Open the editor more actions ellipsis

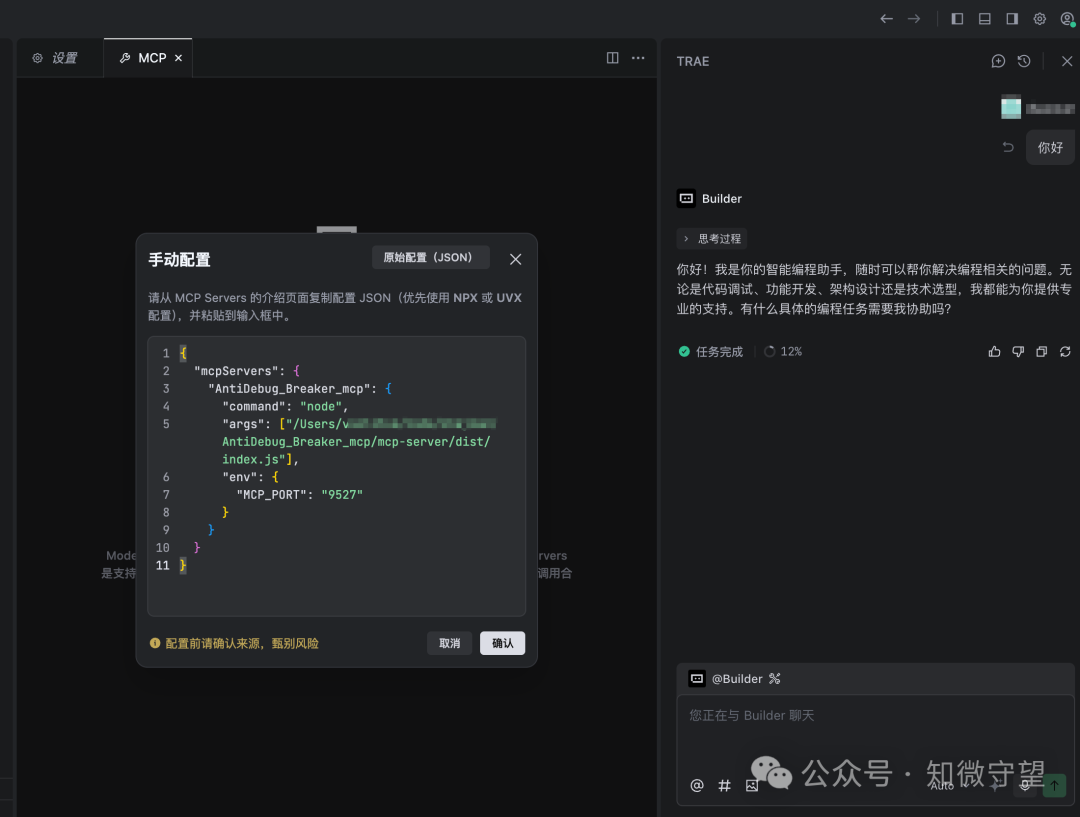(638, 58)
